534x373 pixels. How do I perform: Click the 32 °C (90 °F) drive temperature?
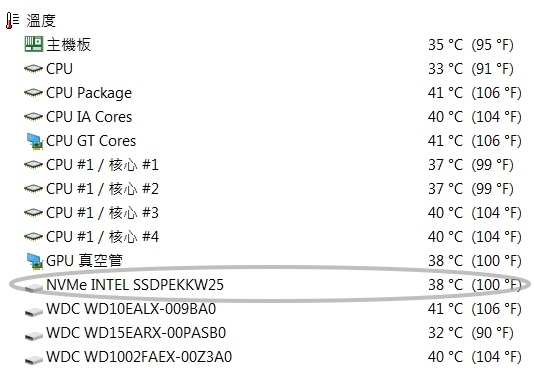(471, 333)
